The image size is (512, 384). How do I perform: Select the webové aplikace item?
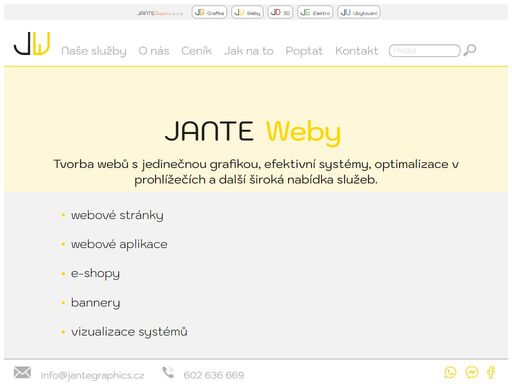(x=119, y=244)
